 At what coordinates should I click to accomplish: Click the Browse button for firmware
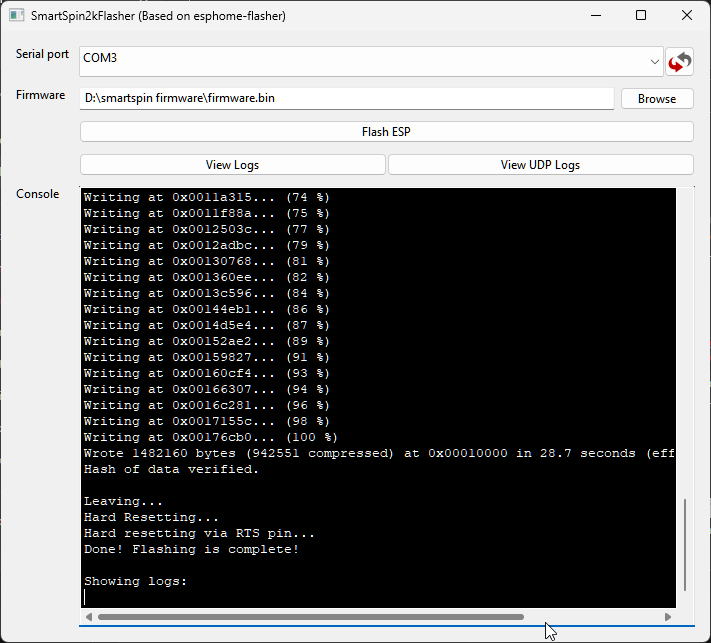pos(657,98)
